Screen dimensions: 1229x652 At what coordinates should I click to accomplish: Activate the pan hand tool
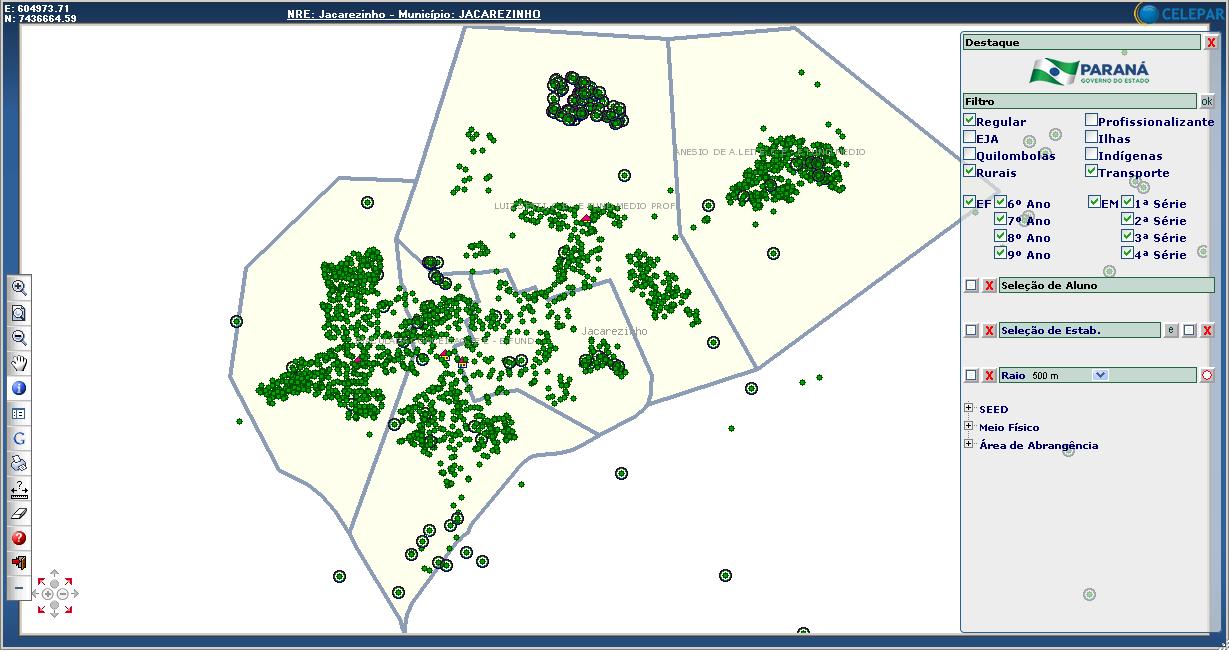[19, 363]
